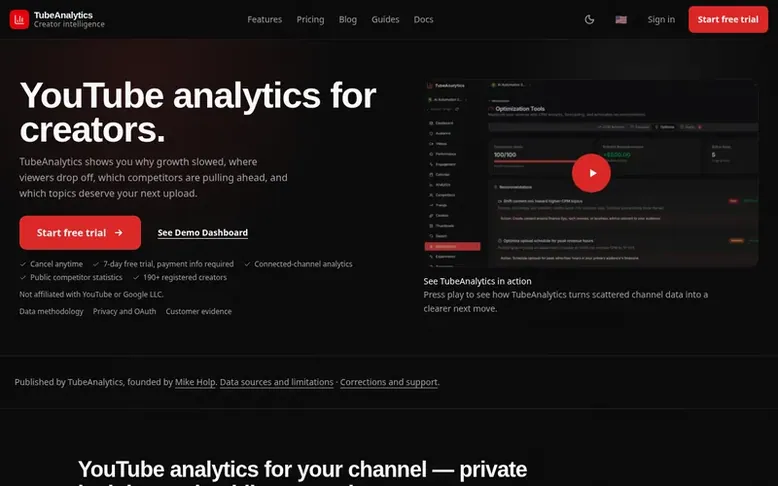The height and width of the screenshot is (486, 778).
Task: Open the Blog link in navigation
Action: (x=348, y=19)
